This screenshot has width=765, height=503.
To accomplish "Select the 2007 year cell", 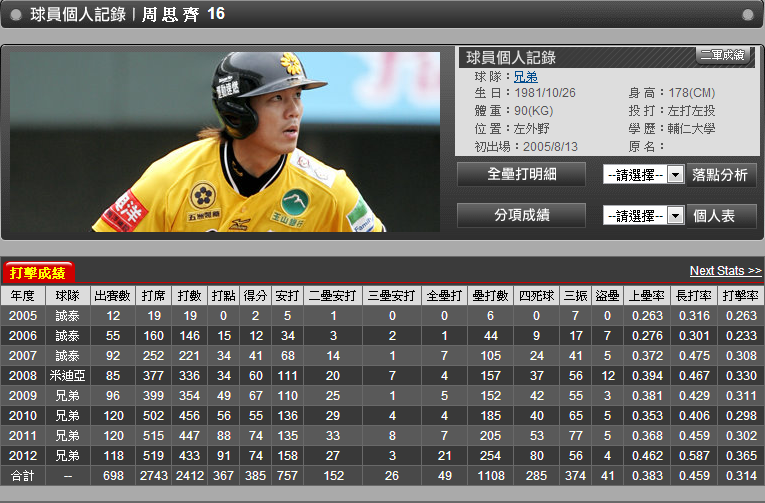I will point(23,356).
